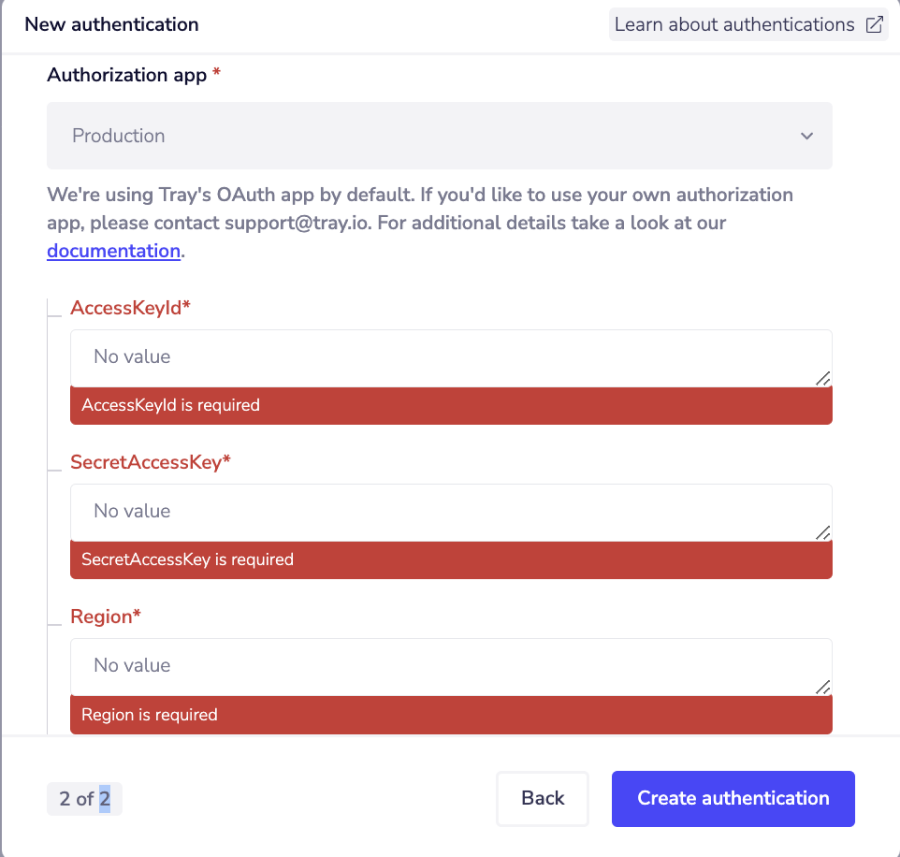Click the chevron on the Authorization app selector

[806, 136]
